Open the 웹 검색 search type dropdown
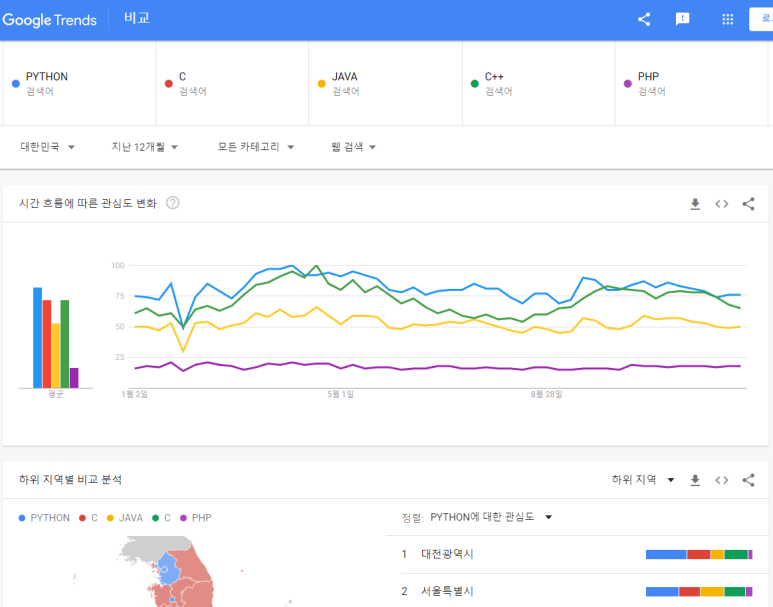The height and width of the screenshot is (607, 773). pos(353,147)
